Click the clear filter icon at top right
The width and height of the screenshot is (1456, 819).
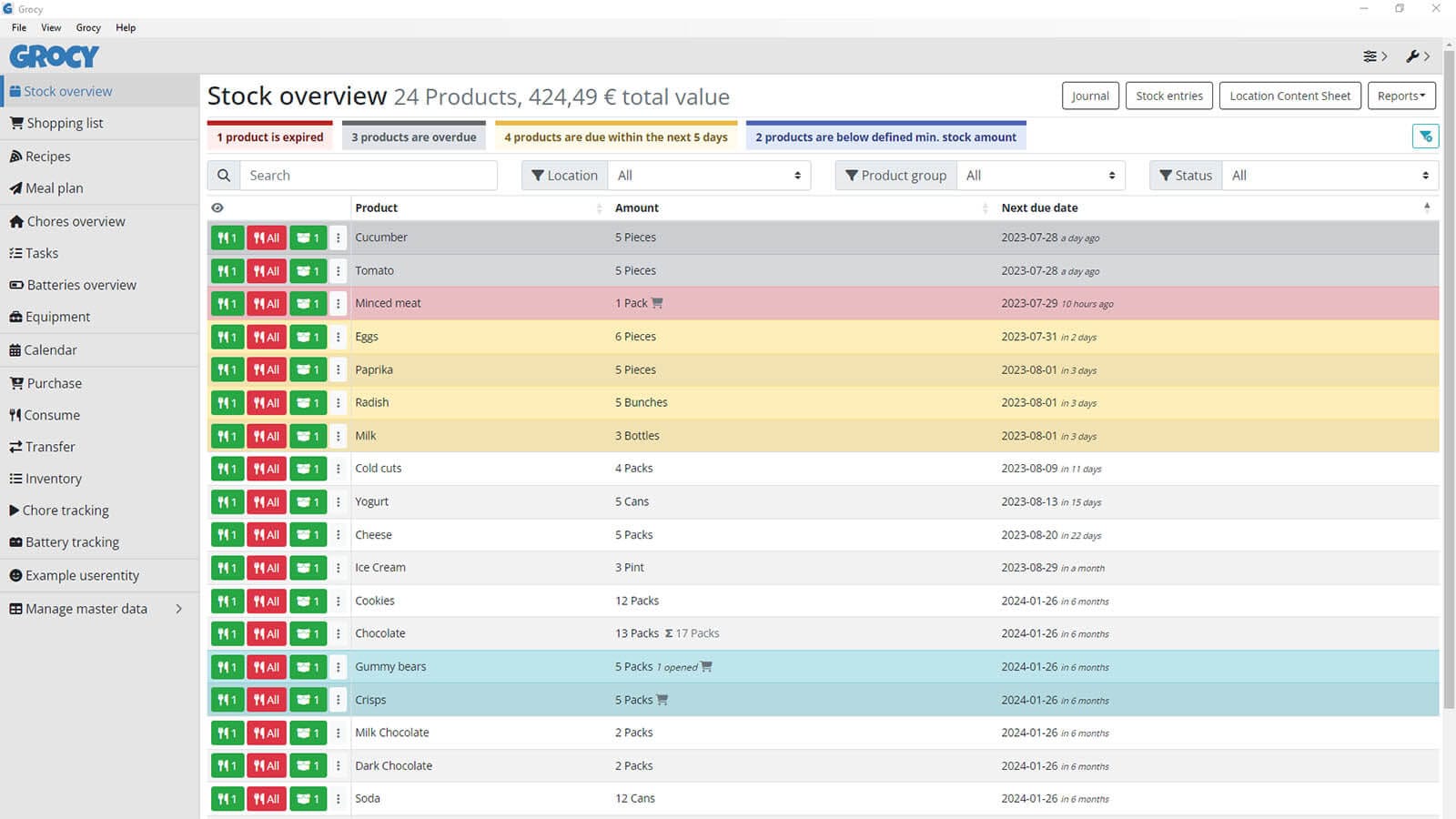click(x=1425, y=136)
